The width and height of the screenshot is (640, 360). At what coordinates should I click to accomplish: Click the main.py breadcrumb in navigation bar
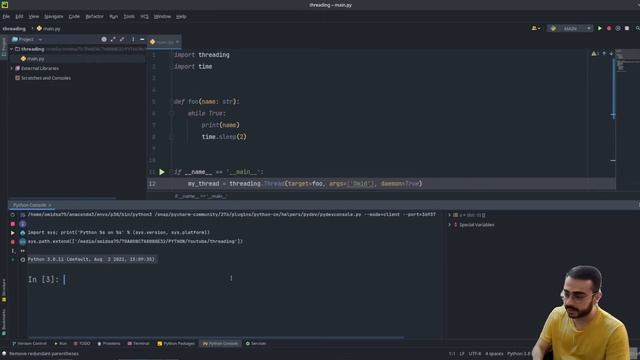[x=49, y=29]
